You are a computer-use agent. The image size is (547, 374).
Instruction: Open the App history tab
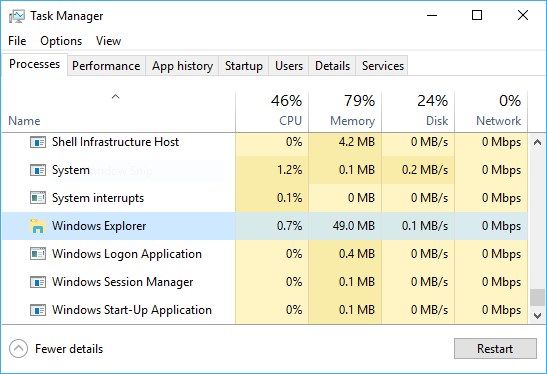click(182, 66)
